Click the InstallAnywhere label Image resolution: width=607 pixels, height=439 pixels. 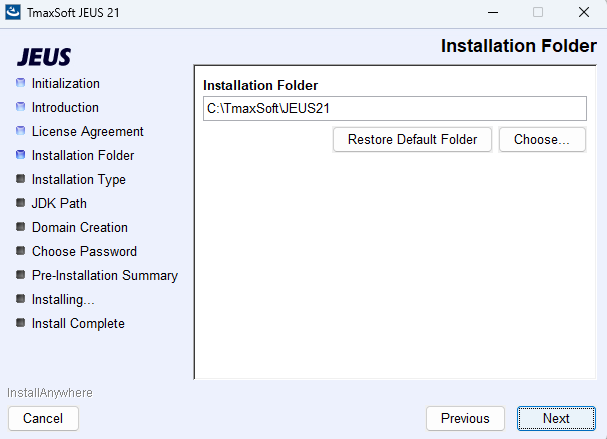pos(50,393)
